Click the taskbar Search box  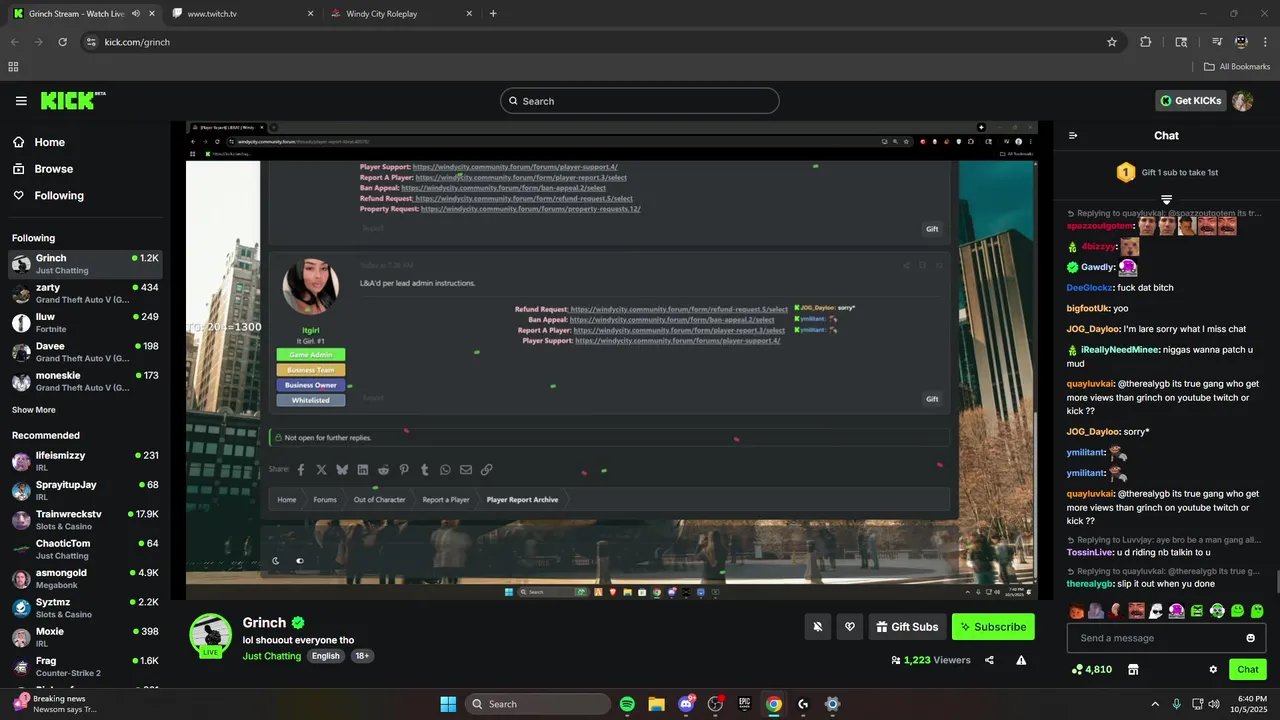(539, 704)
